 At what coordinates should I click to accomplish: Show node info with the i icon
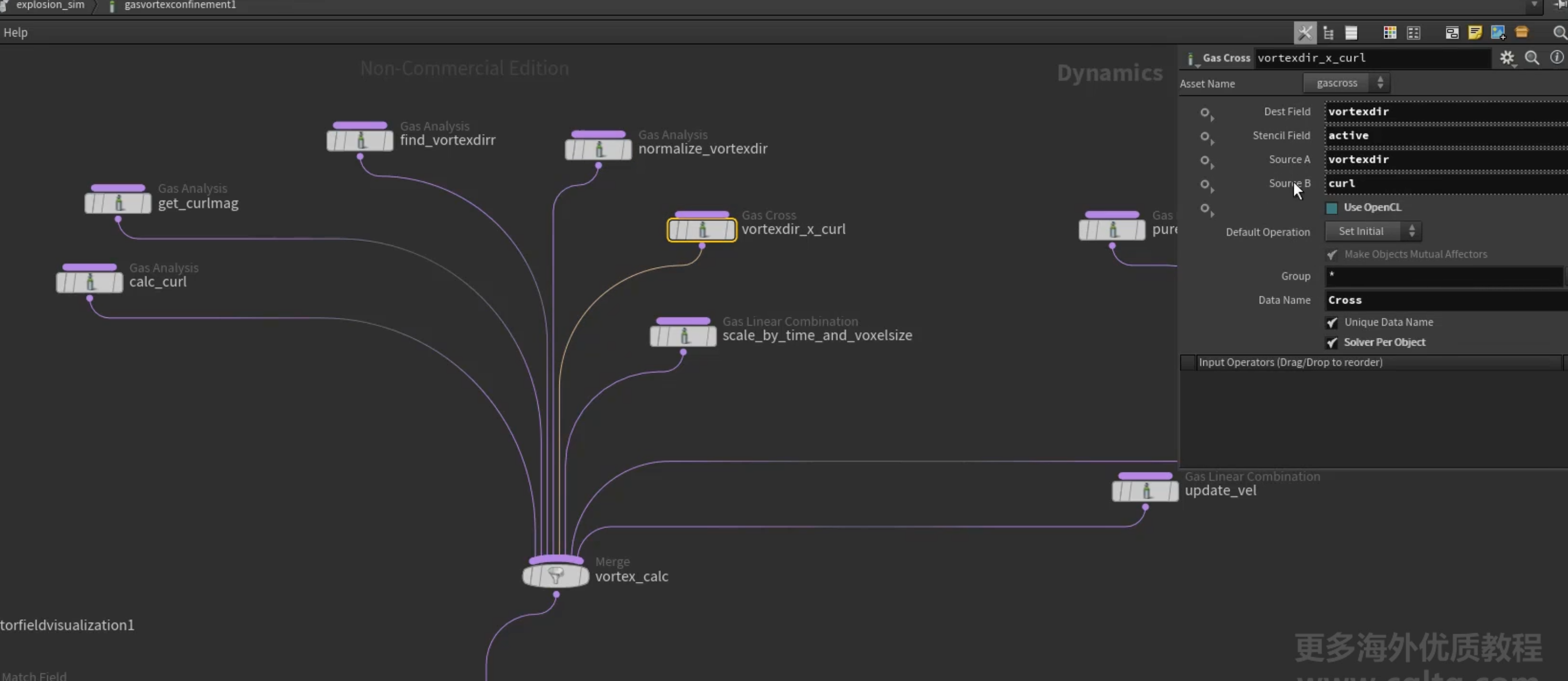coord(1556,57)
